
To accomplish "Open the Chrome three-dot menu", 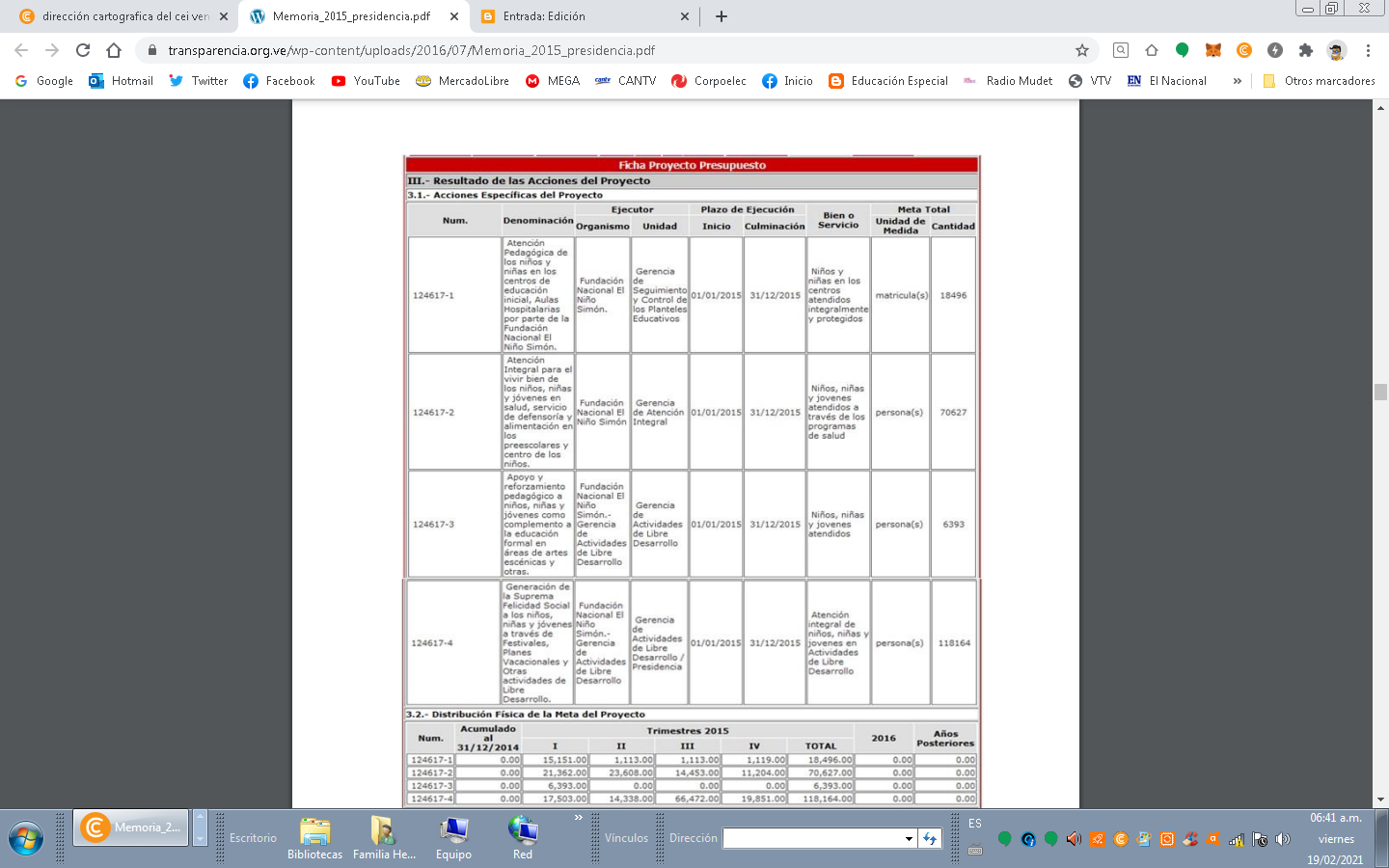I will [x=1368, y=50].
